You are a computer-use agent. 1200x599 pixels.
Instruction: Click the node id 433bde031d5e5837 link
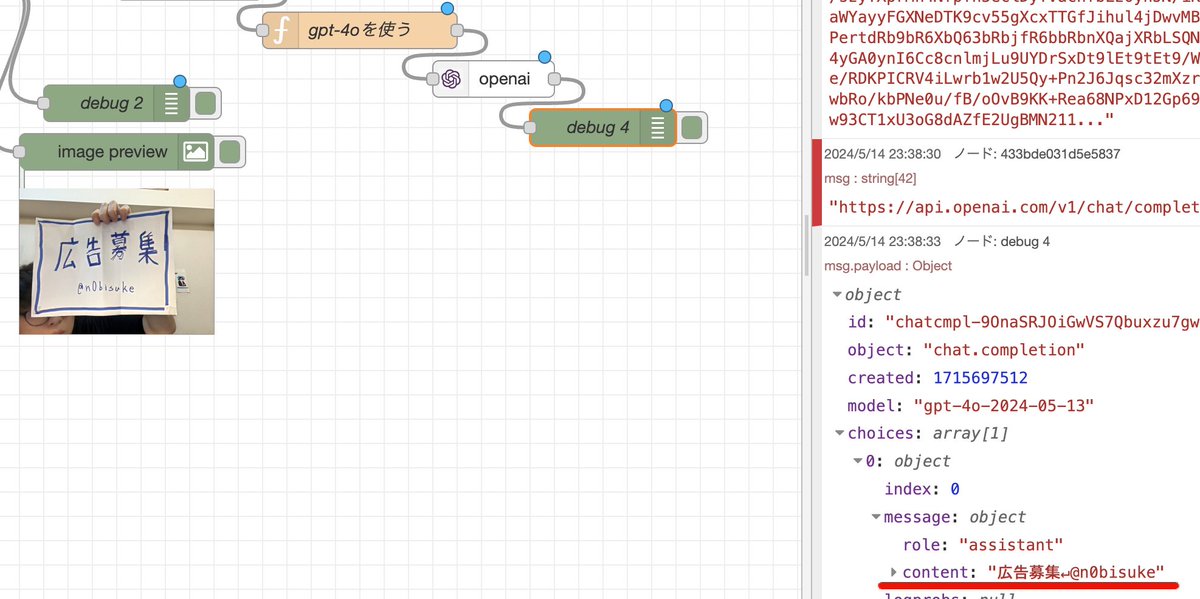coord(1058,154)
